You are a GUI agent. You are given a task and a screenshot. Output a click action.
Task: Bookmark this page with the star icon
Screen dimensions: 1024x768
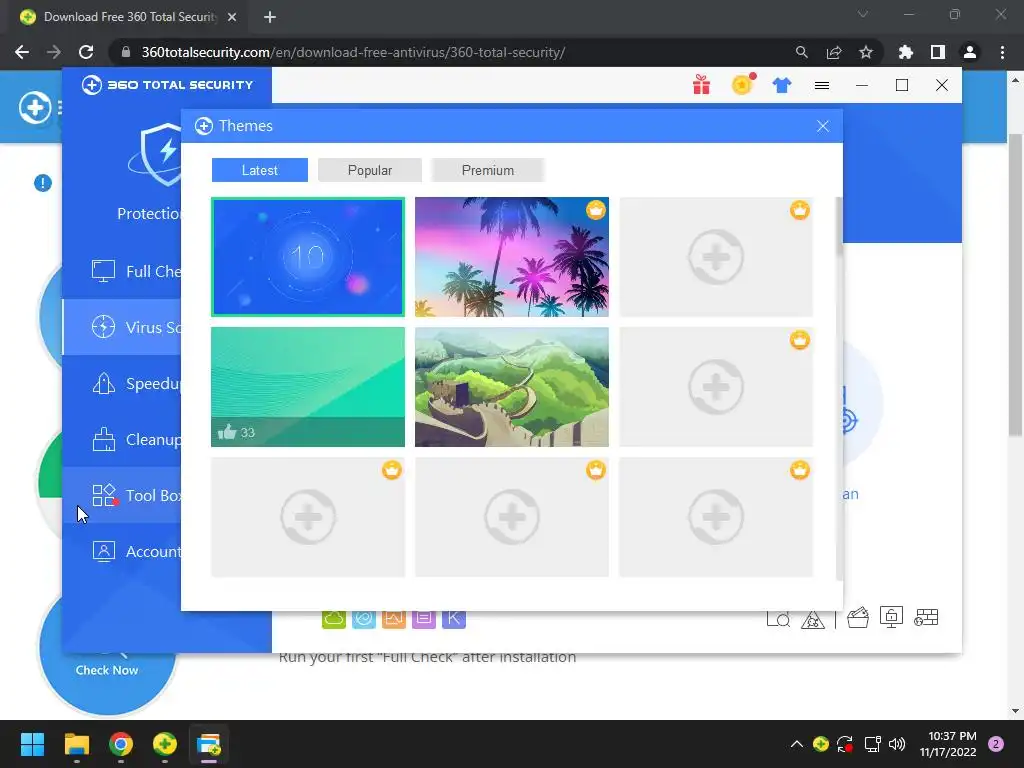click(x=866, y=52)
